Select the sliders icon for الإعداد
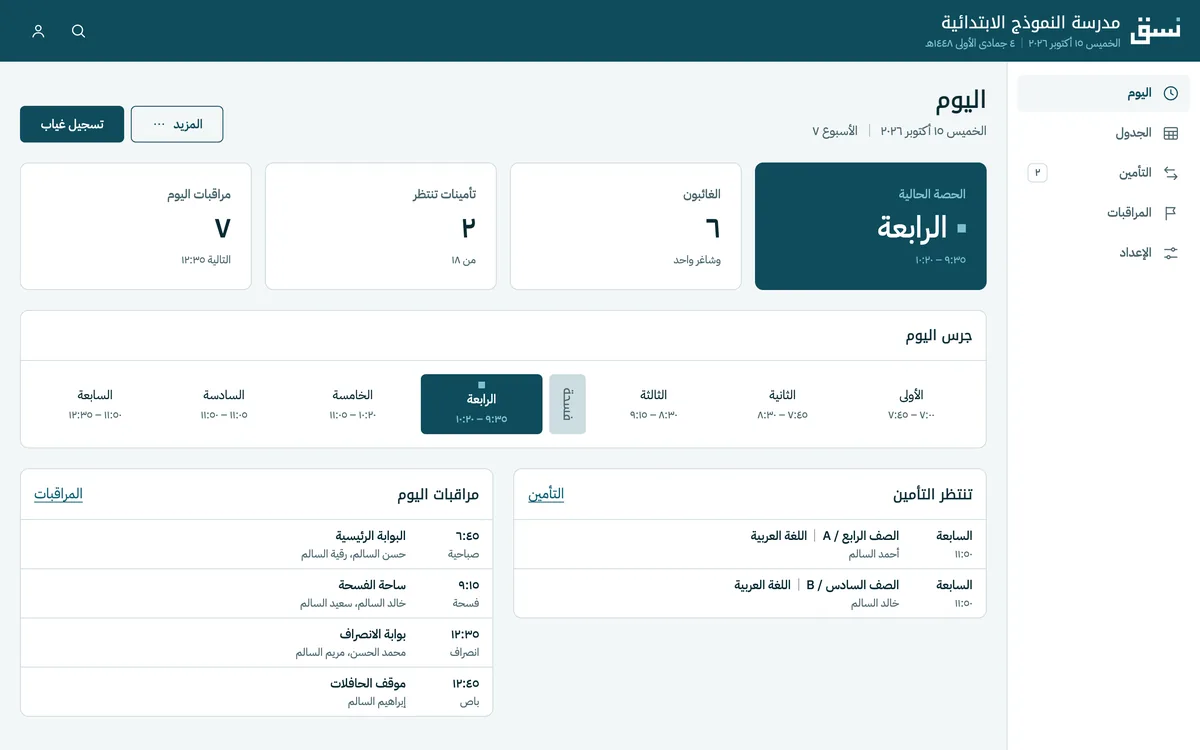The height and width of the screenshot is (750, 1200). (x=1171, y=253)
